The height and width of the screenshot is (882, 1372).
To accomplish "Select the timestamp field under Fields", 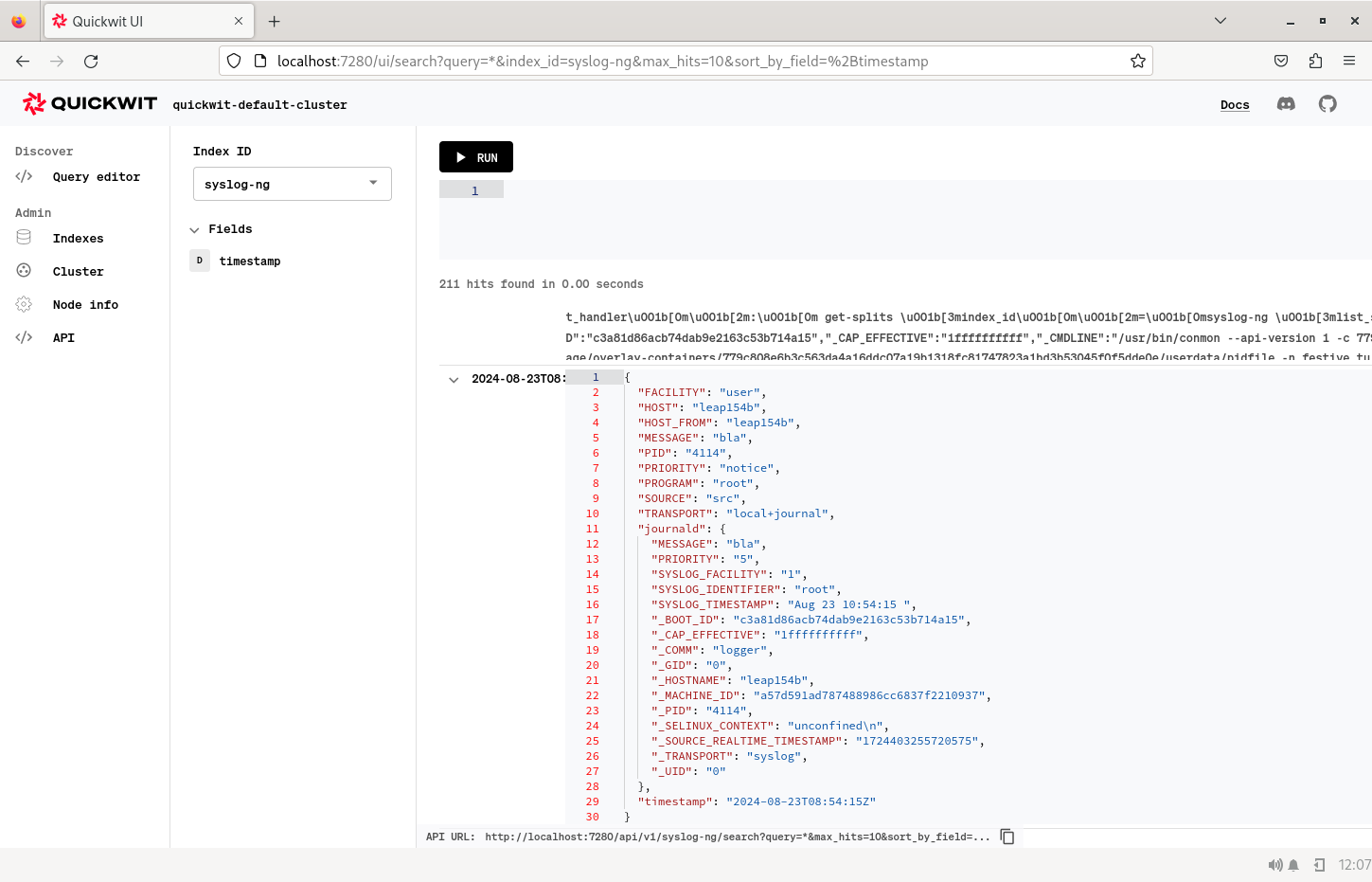I will [249, 261].
